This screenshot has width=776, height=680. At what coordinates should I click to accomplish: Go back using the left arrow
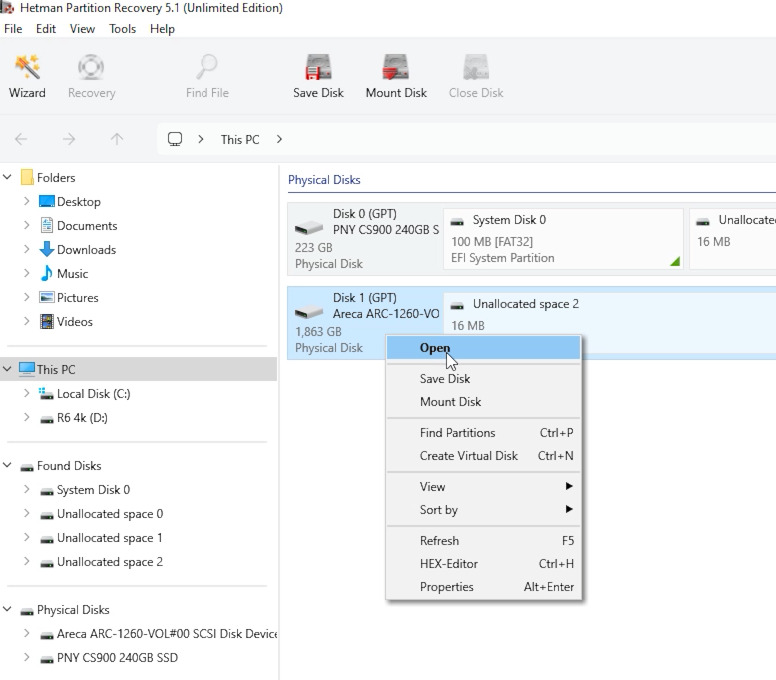point(21,139)
